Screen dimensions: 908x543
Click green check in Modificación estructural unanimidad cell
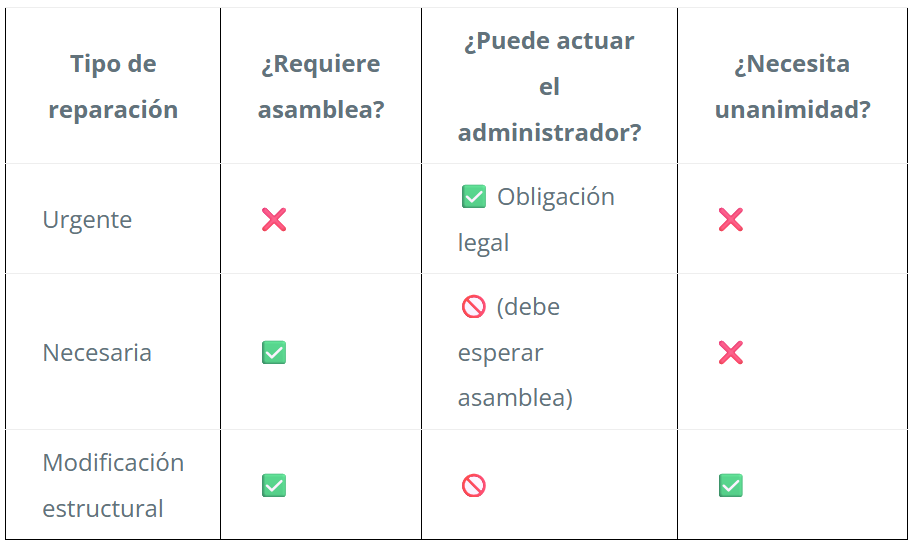click(731, 485)
